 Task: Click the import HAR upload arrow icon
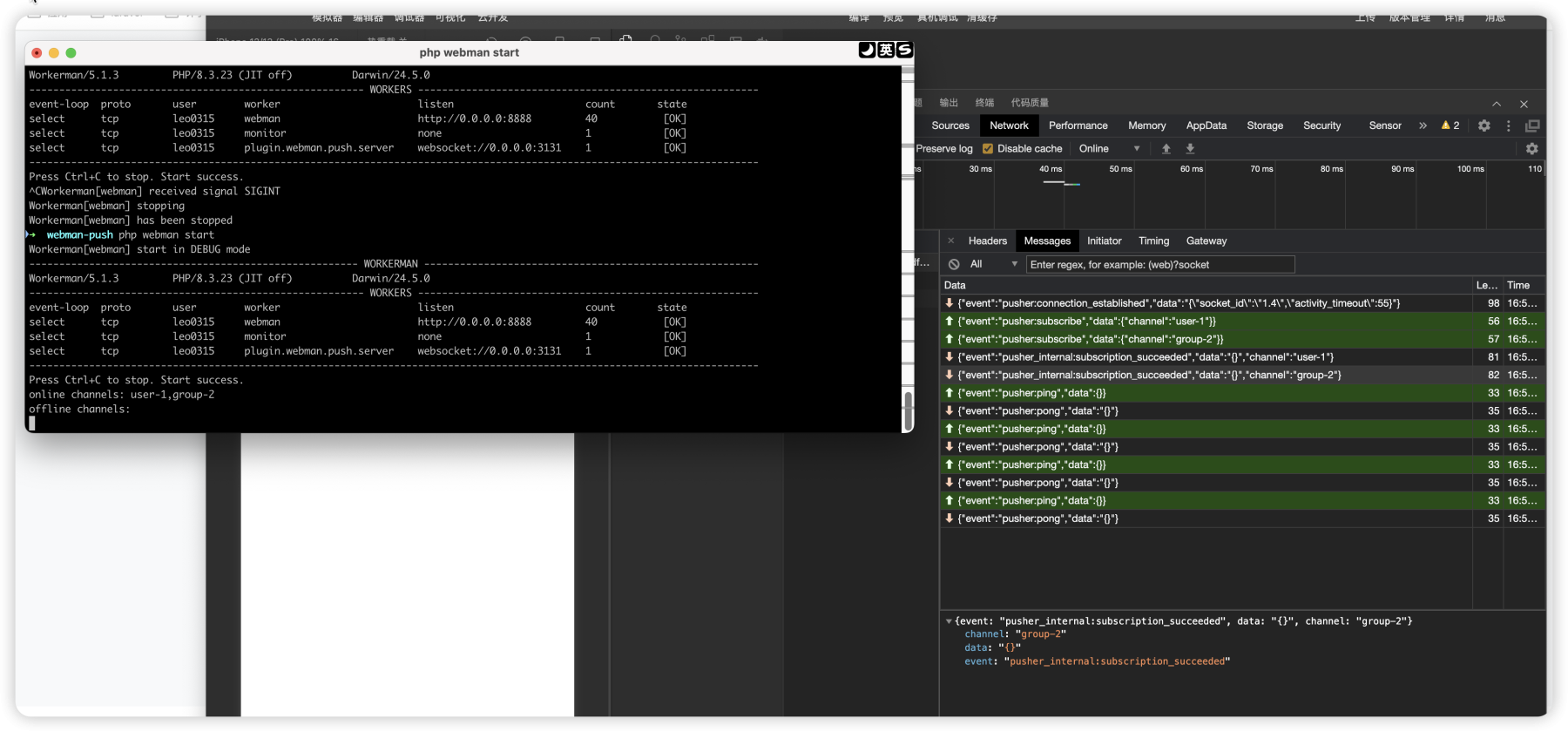tap(1166, 149)
